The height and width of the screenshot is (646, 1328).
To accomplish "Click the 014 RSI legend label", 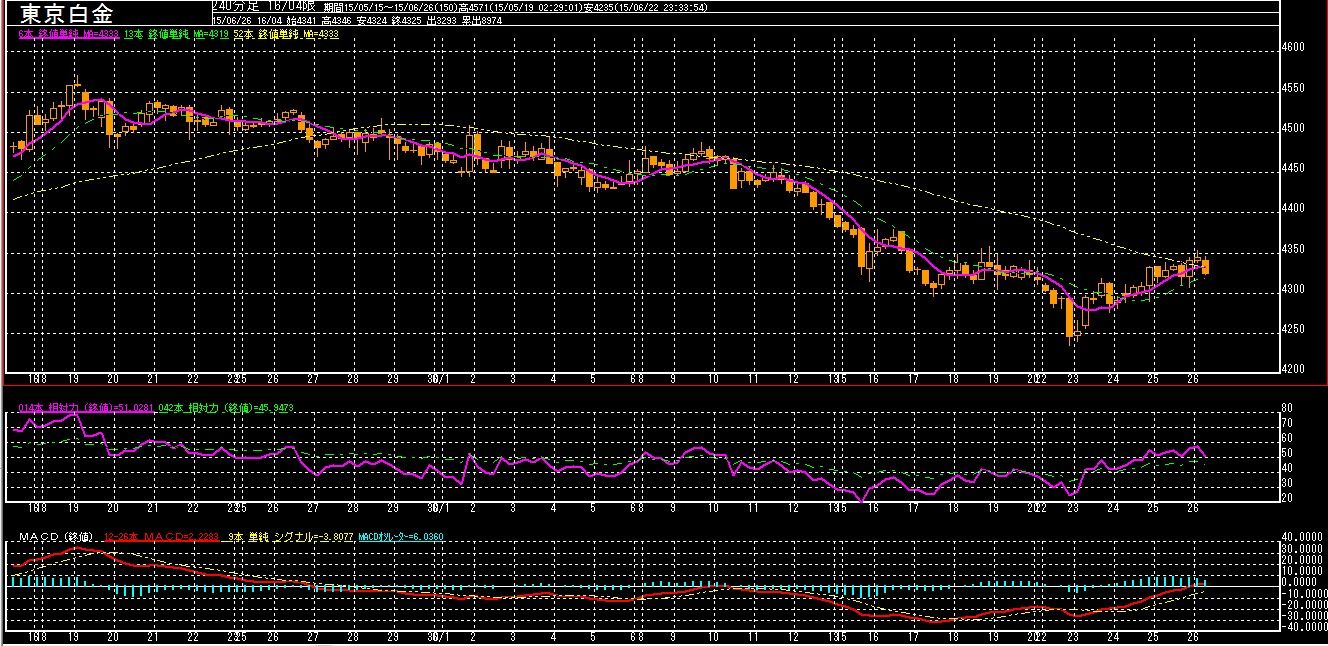I will pos(88,408).
